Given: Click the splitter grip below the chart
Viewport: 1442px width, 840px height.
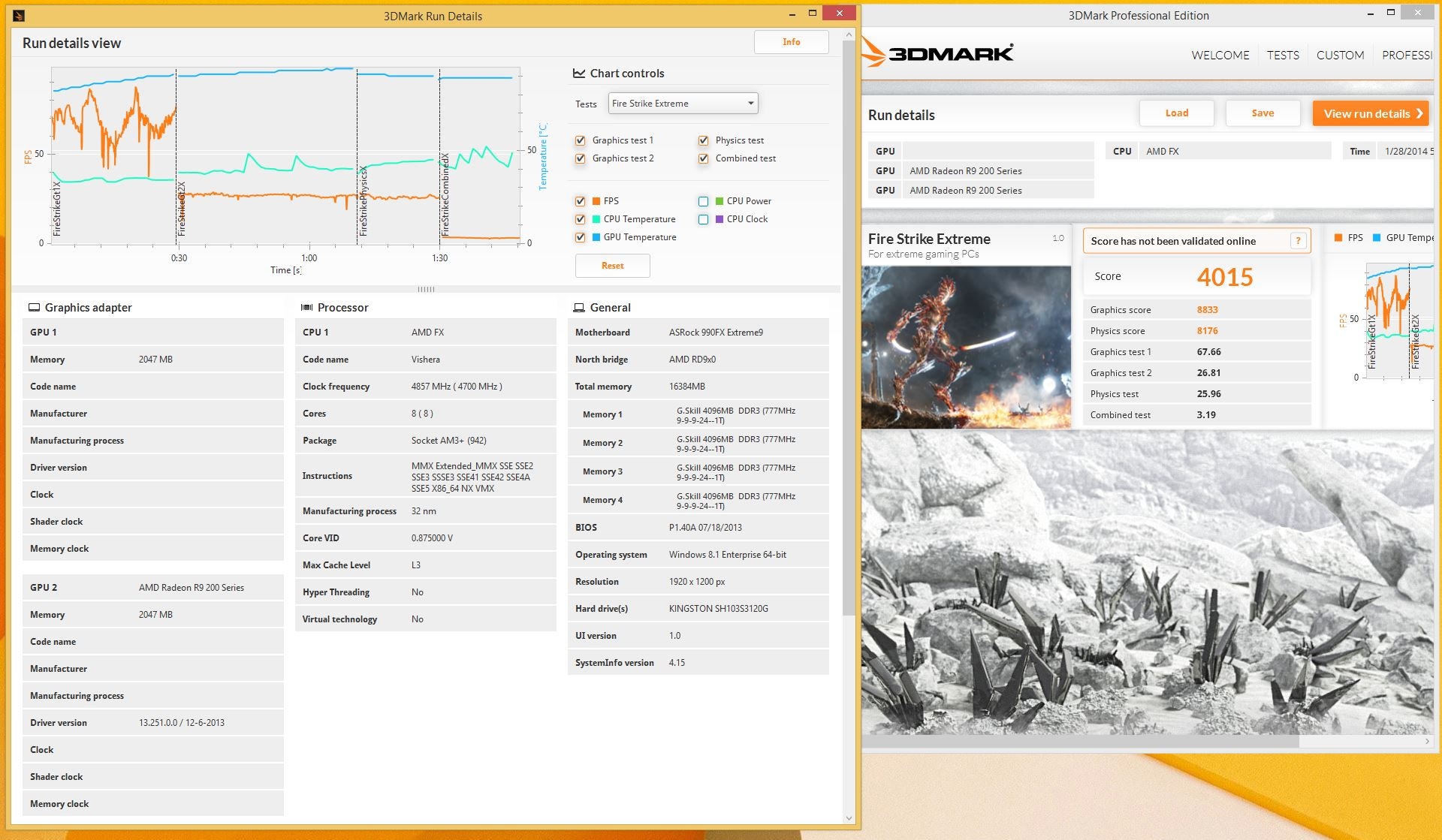Looking at the screenshot, I should (426, 289).
